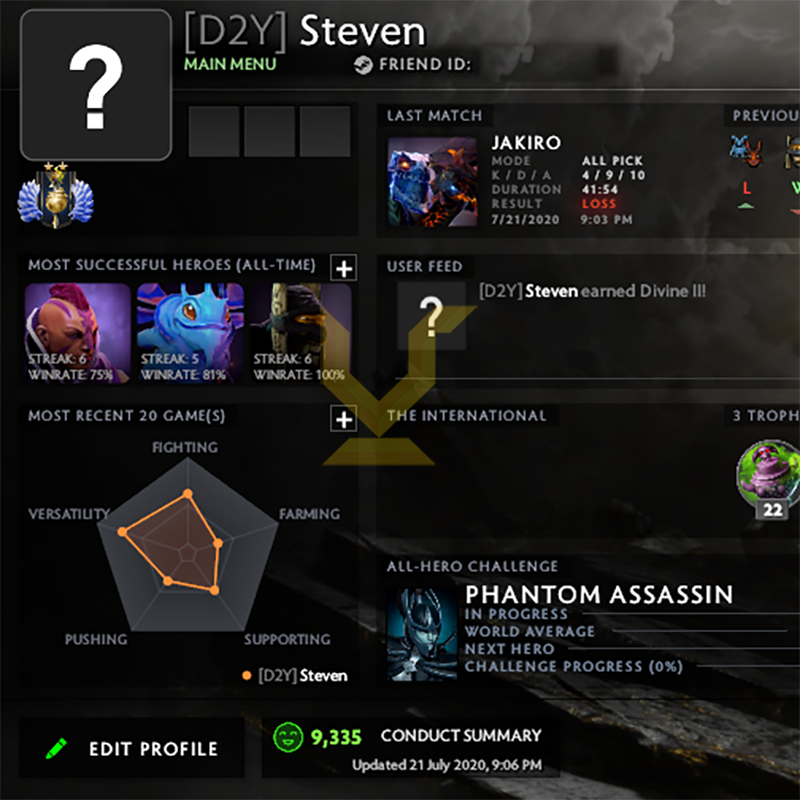
Task: Click the user feed avatar placeholder
Action: [432, 316]
